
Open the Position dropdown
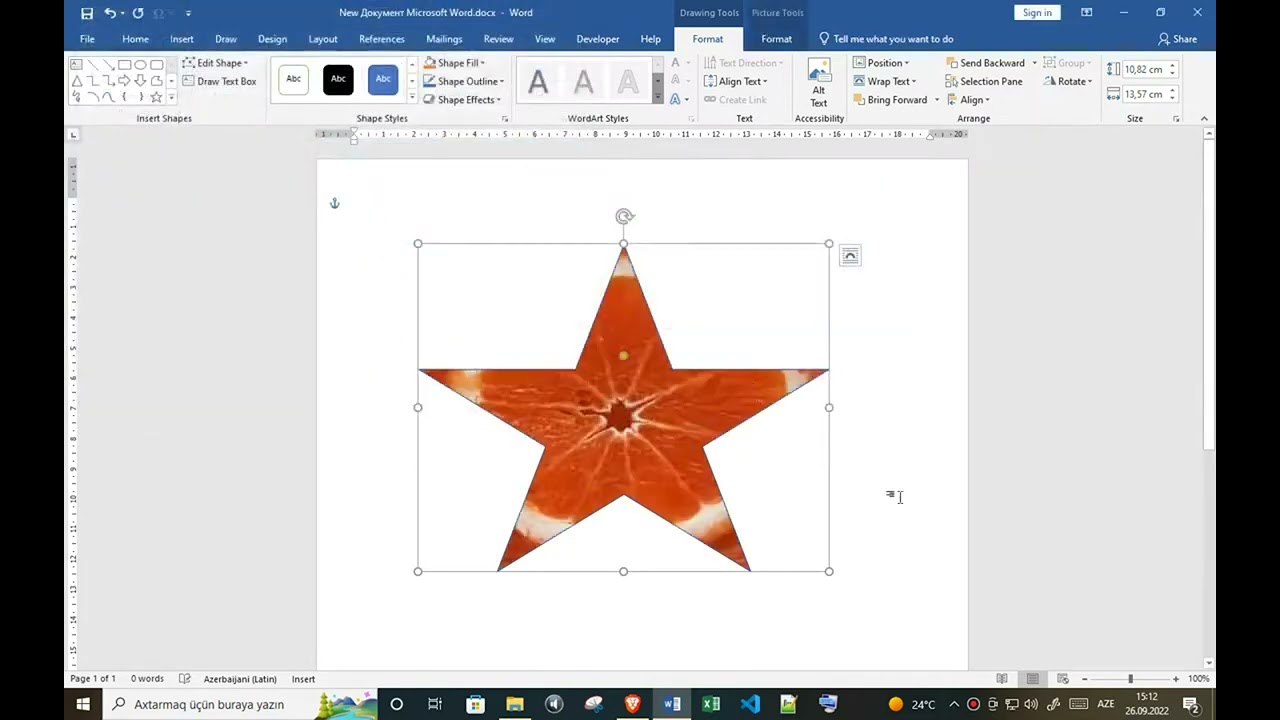[881, 63]
